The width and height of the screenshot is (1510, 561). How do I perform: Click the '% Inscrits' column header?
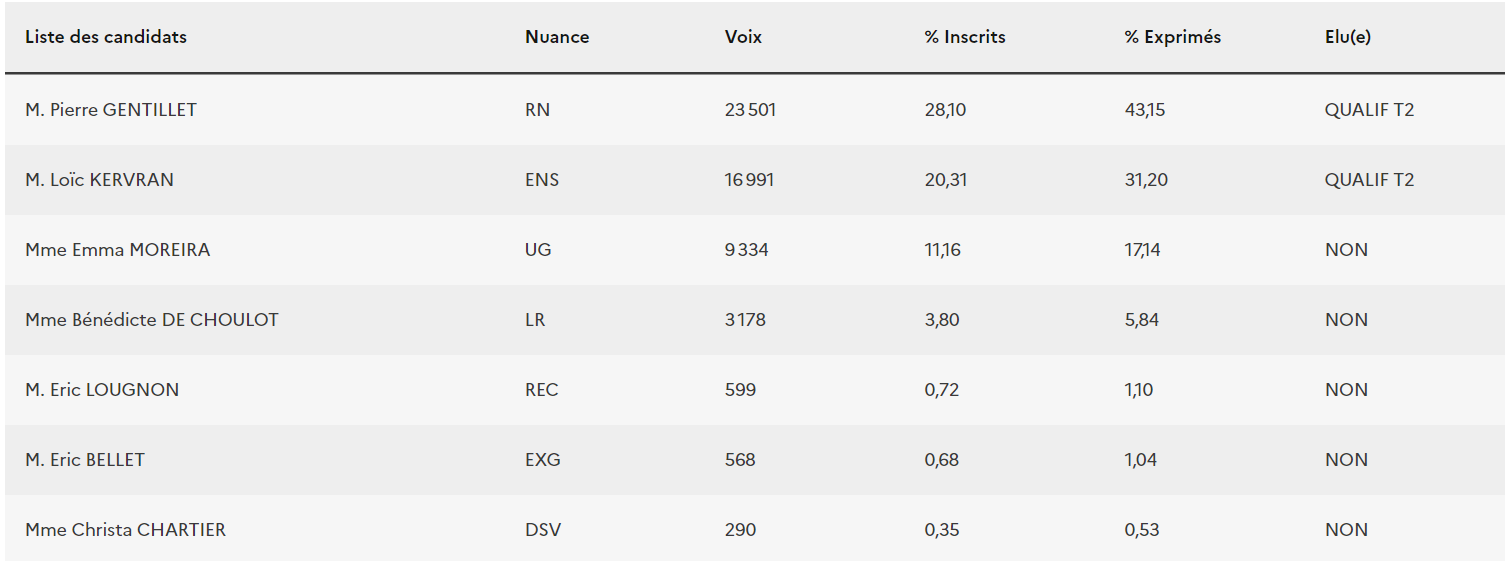coord(965,37)
